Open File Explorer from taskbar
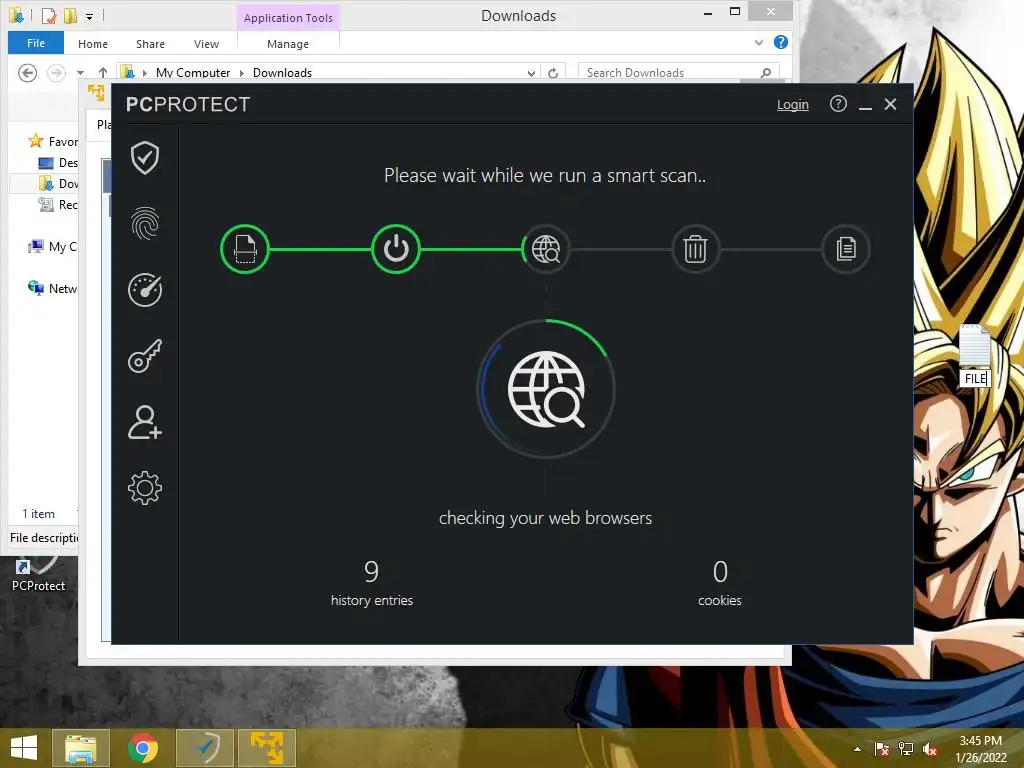The width and height of the screenshot is (1024, 768). [80, 748]
